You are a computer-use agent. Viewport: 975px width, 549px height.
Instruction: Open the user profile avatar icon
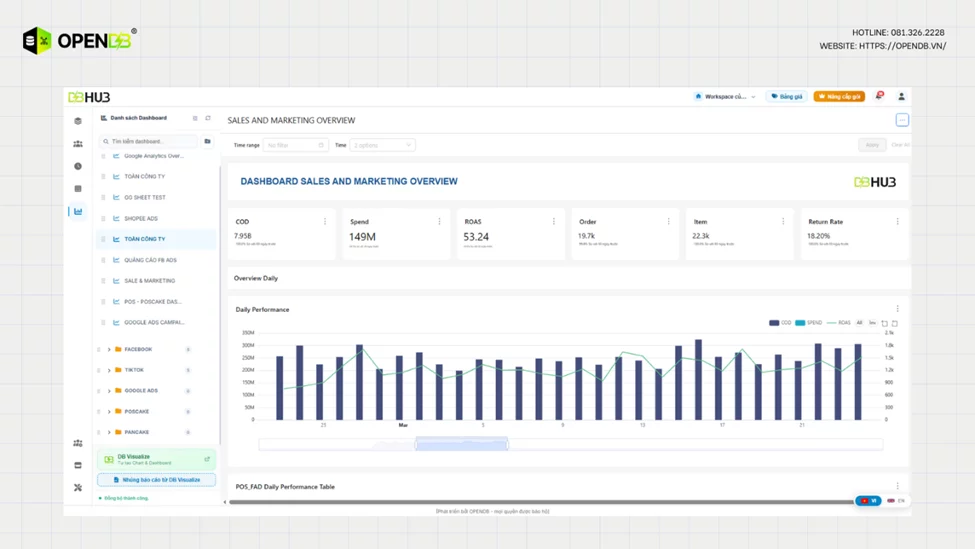click(x=901, y=96)
